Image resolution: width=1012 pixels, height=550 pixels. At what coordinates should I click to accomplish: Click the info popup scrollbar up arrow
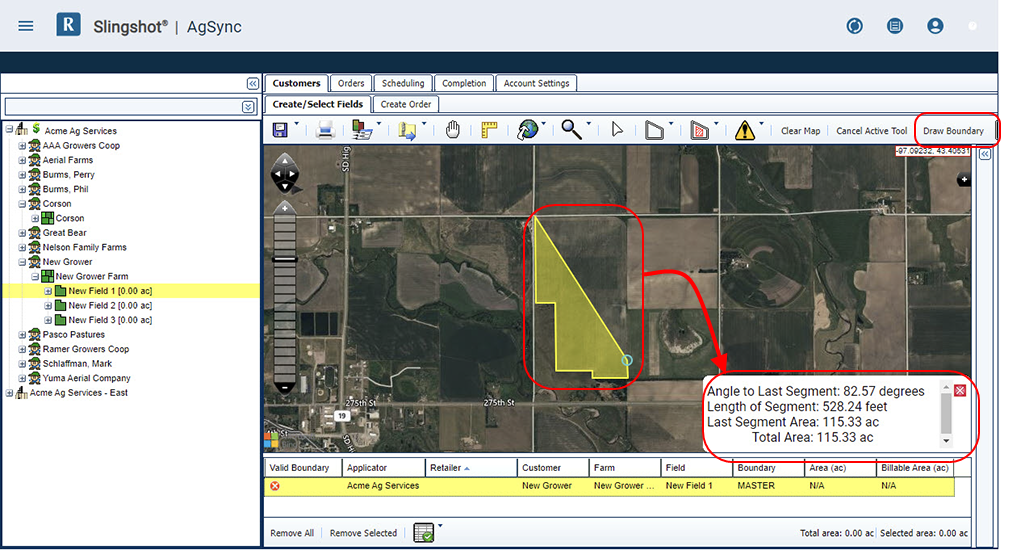(946, 388)
